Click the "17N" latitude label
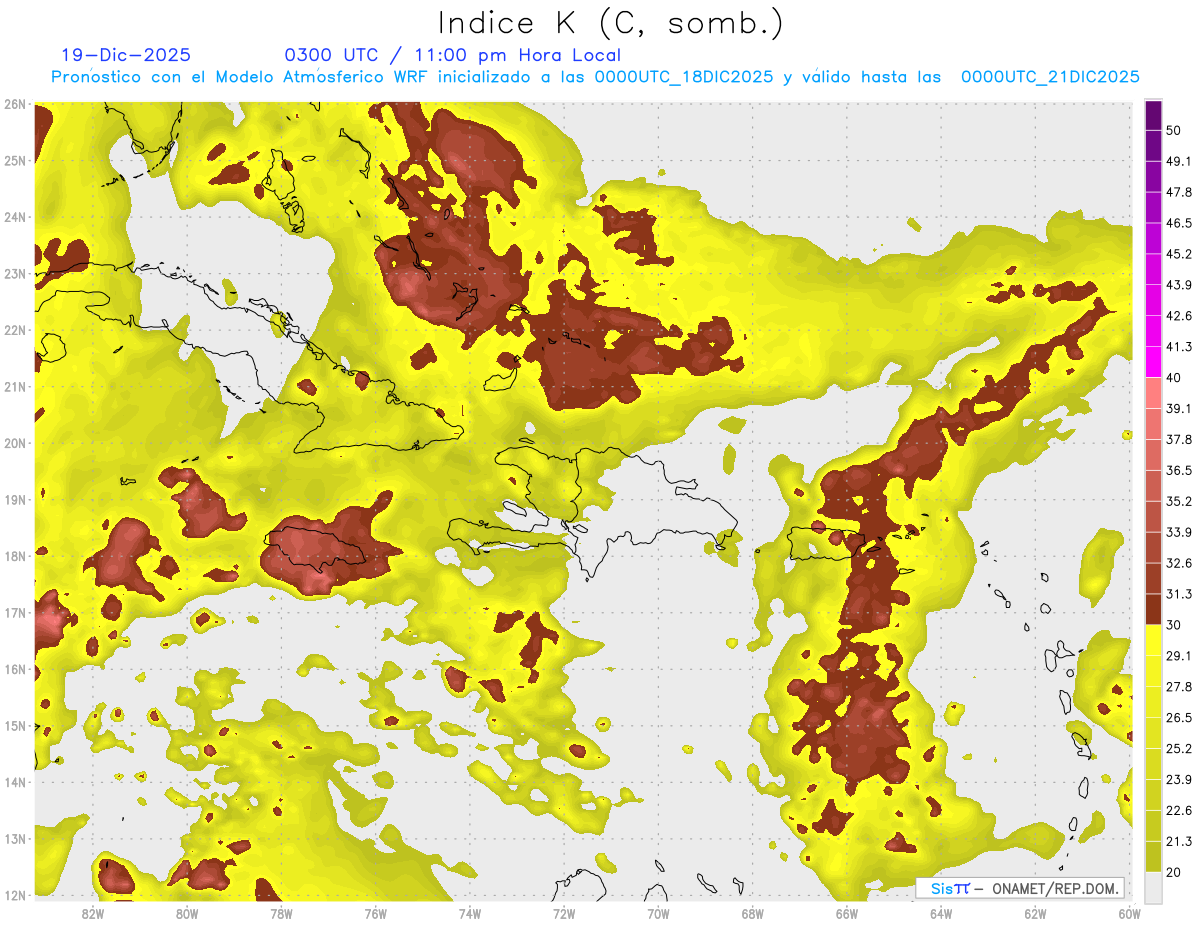The width and height of the screenshot is (1200, 927). click(14, 613)
